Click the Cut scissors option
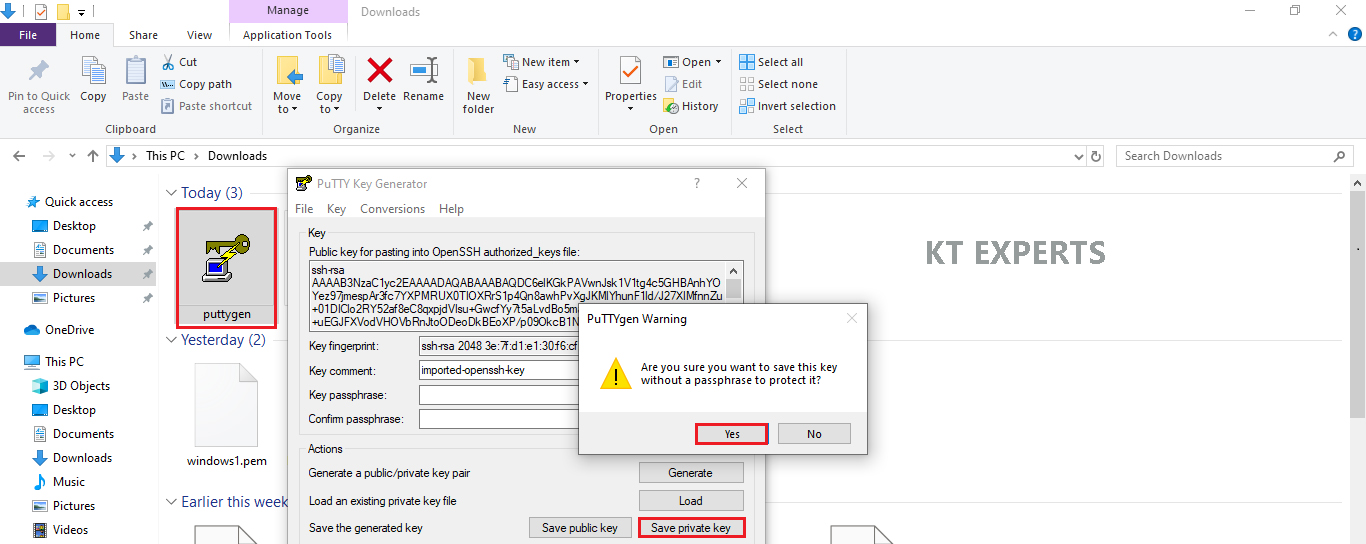This screenshot has height=544, width=1366. (x=179, y=62)
